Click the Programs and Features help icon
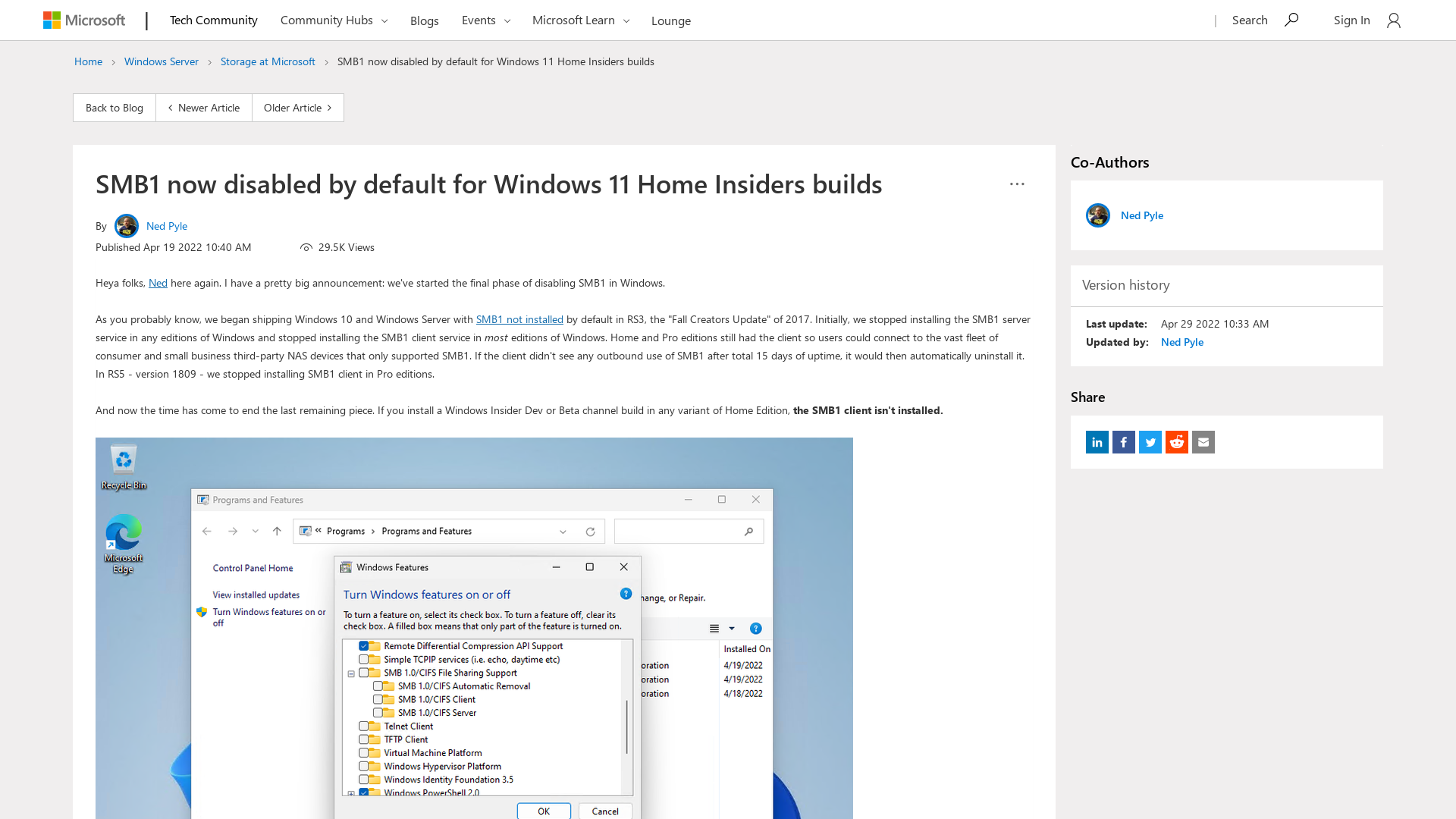The height and width of the screenshot is (819, 1456). click(x=755, y=629)
